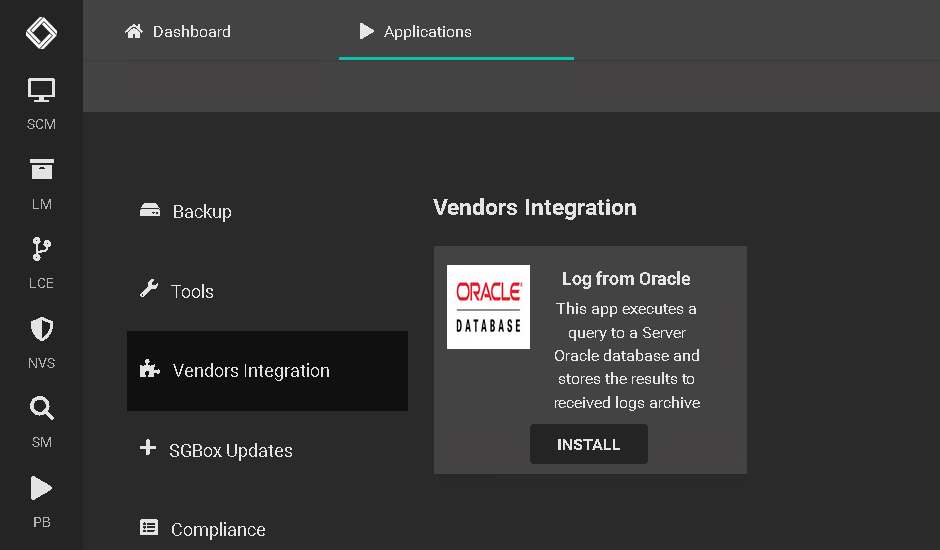Click the Compliance list icon
The width and height of the screenshot is (940, 550).
149,527
